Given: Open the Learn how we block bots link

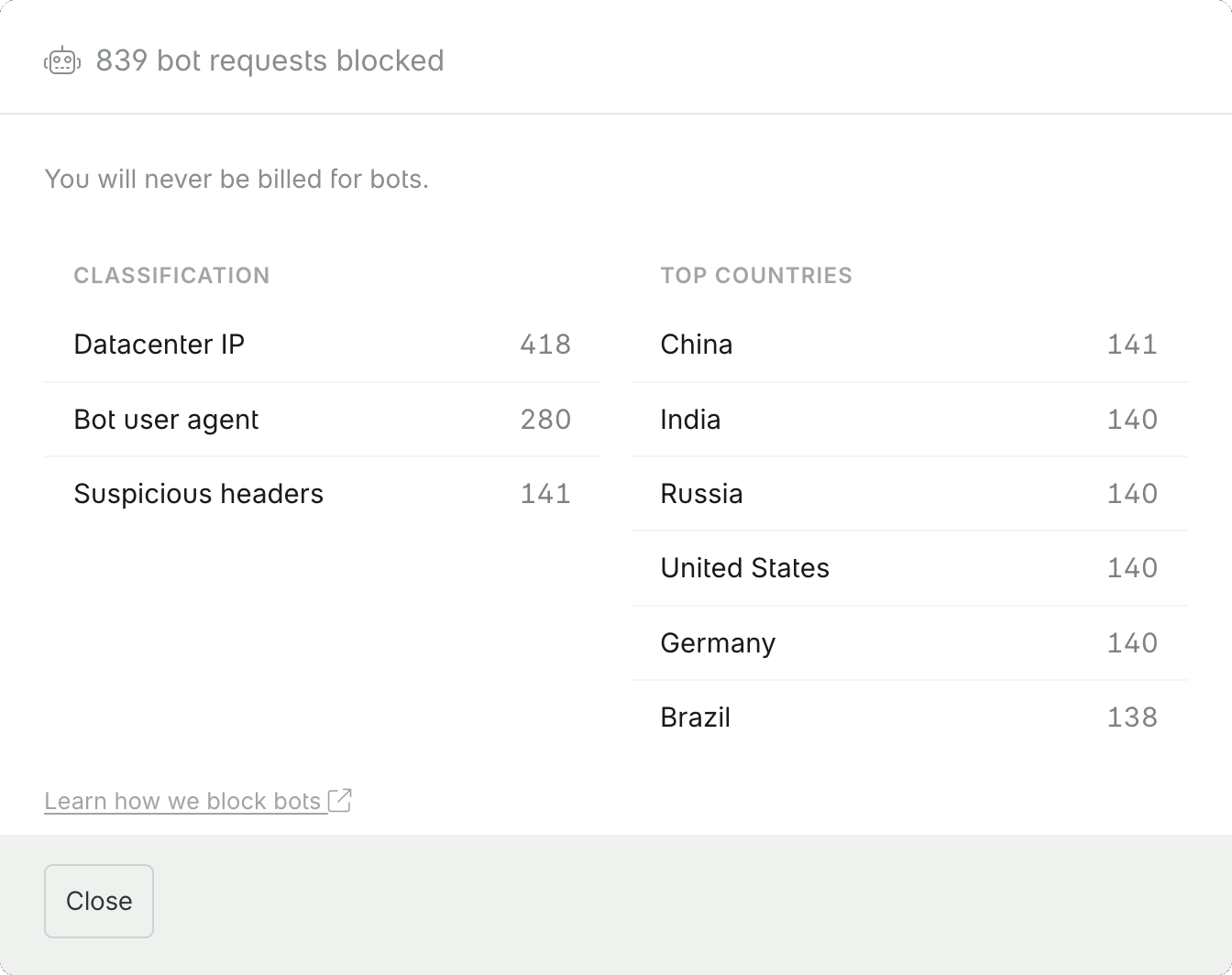Looking at the screenshot, I should (182, 800).
